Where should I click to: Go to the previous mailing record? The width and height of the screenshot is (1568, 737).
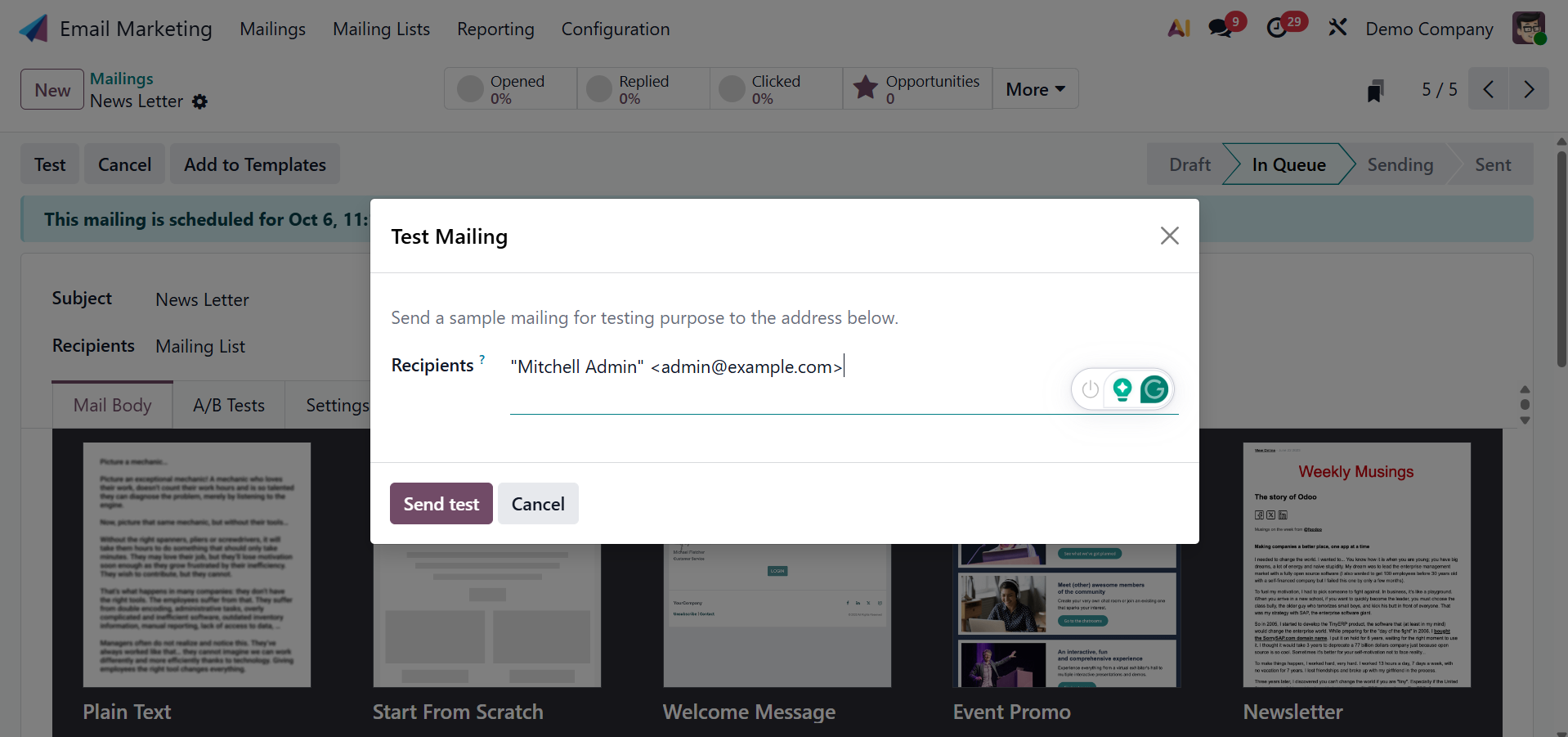click(1489, 89)
